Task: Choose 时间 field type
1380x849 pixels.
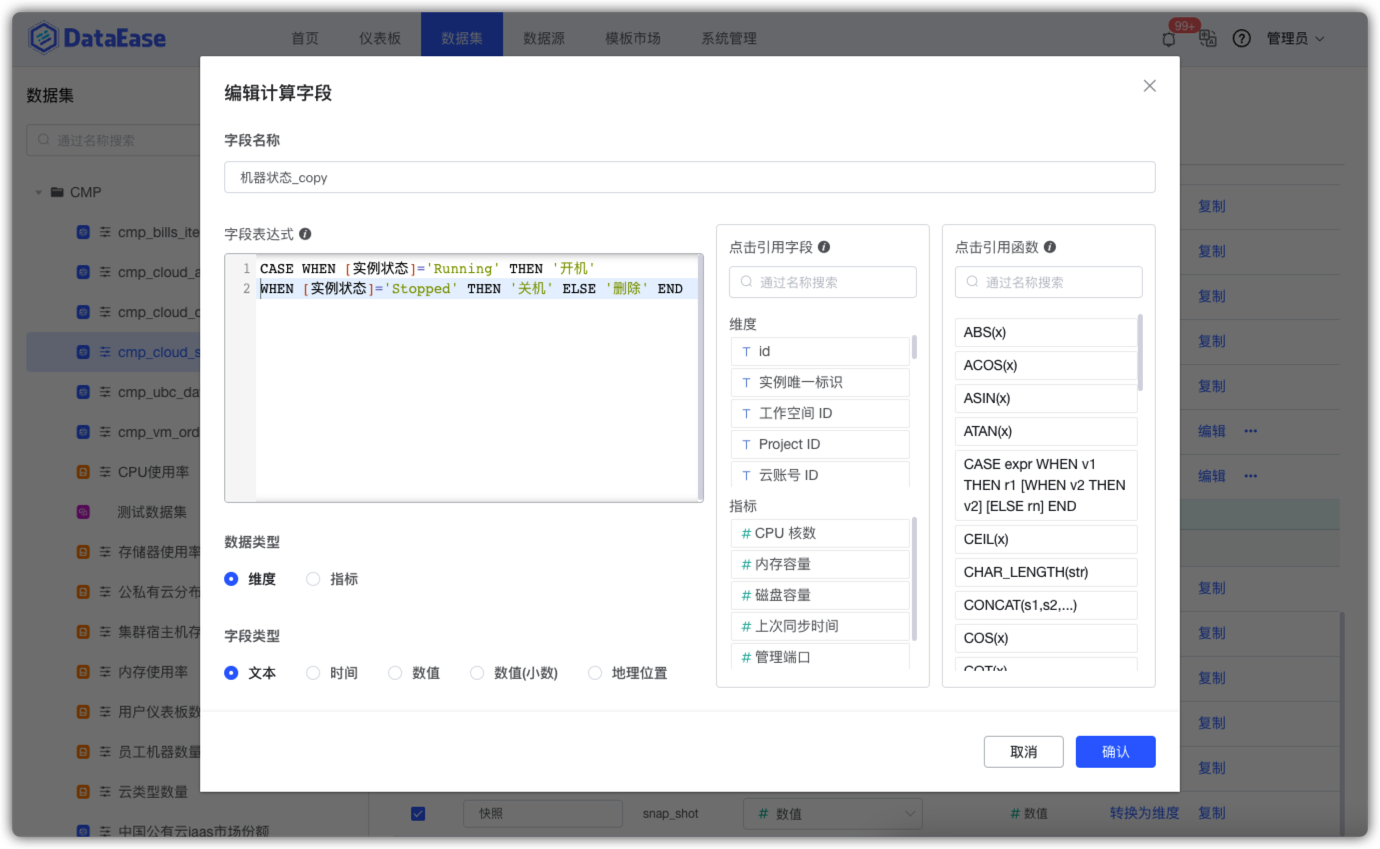Action: coord(313,673)
